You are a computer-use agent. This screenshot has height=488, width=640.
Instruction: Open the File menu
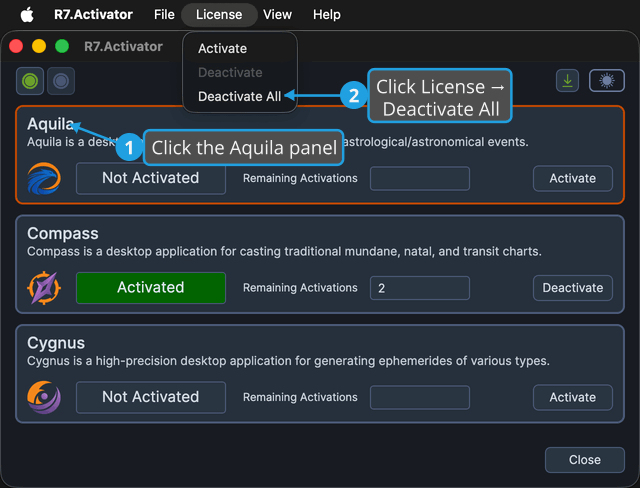[x=164, y=15]
